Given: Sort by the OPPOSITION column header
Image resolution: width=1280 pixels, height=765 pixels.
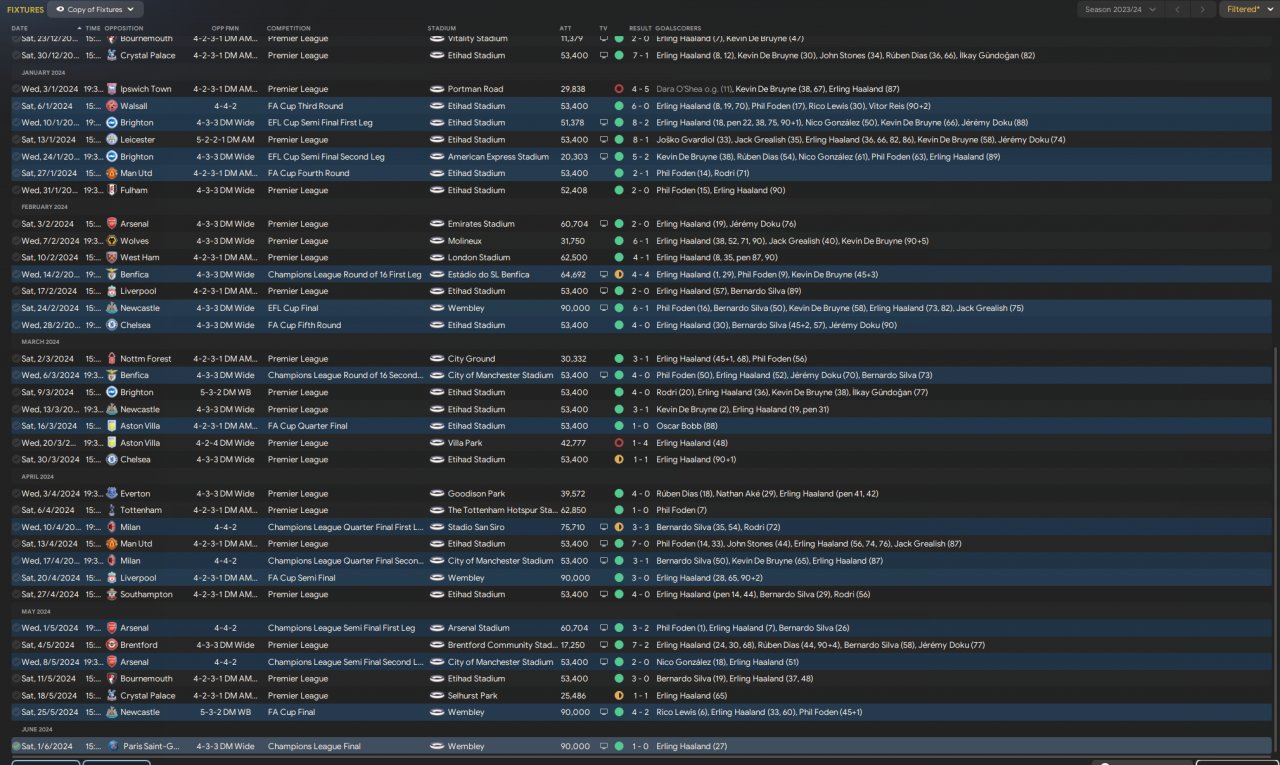Looking at the screenshot, I should click(x=124, y=28).
